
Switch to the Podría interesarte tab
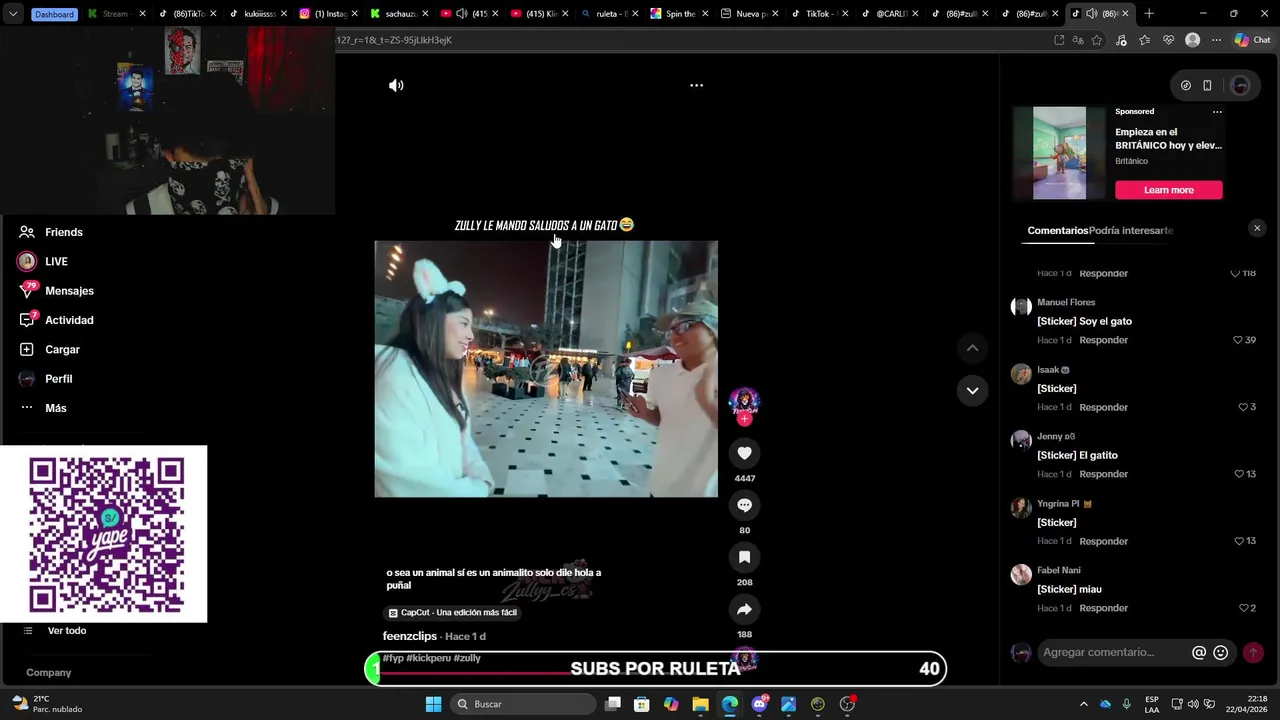coord(1131,231)
